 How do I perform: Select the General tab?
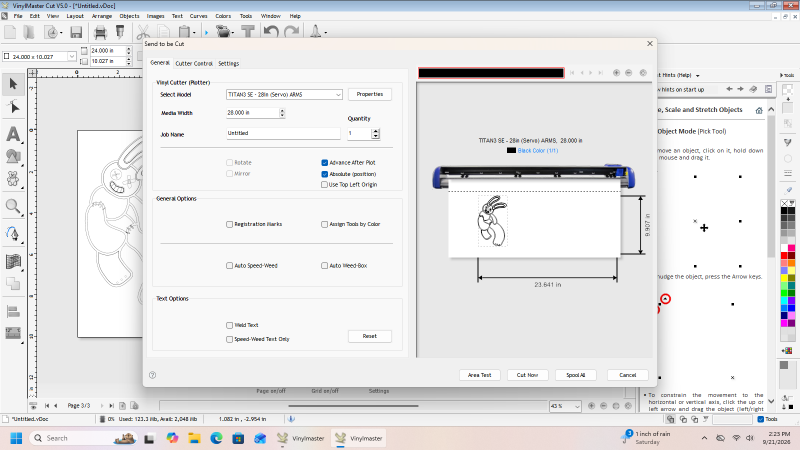point(160,63)
